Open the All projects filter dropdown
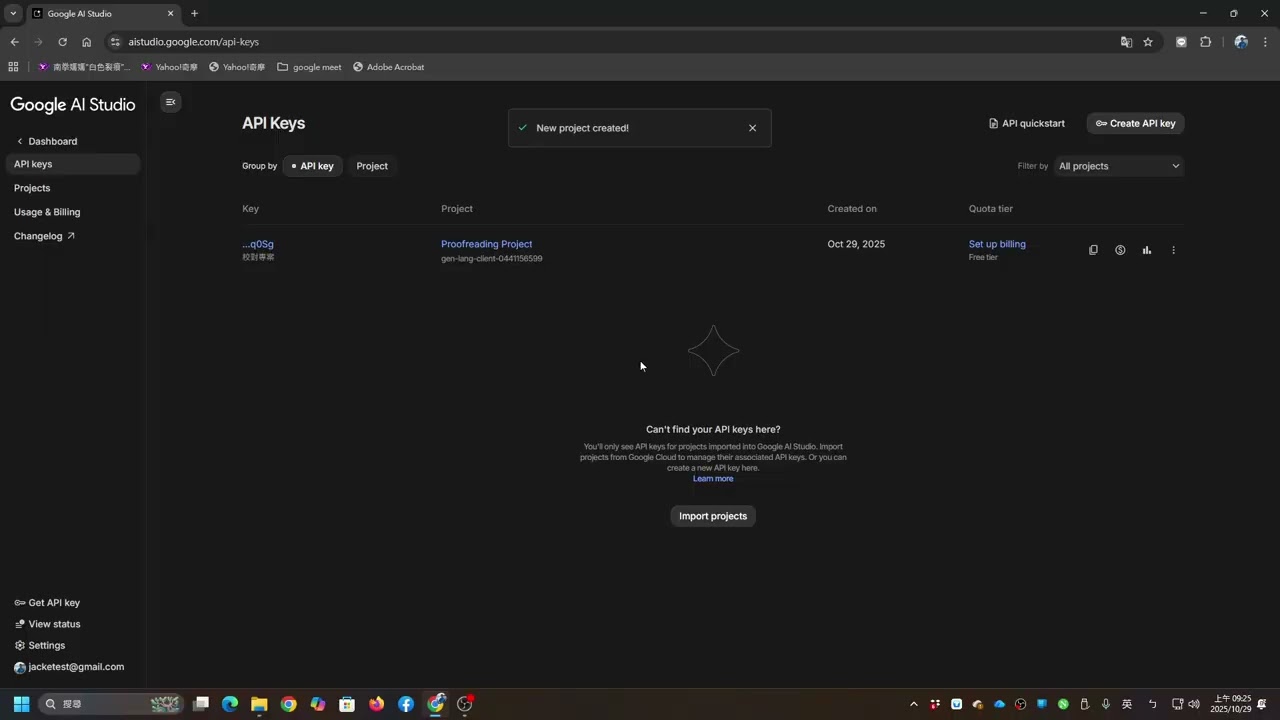The height and width of the screenshot is (720, 1280). [x=1119, y=166]
